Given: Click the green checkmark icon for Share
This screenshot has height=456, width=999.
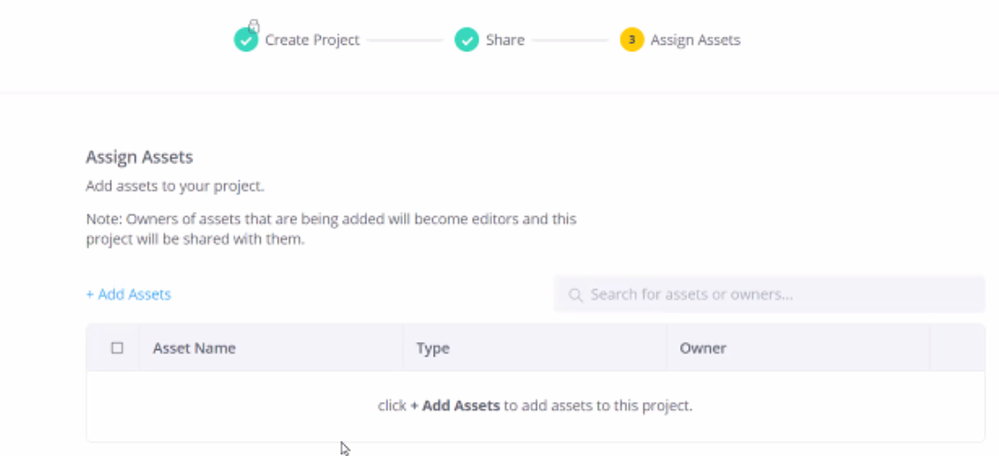Looking at the screenshot, I should tap(467, 40).
